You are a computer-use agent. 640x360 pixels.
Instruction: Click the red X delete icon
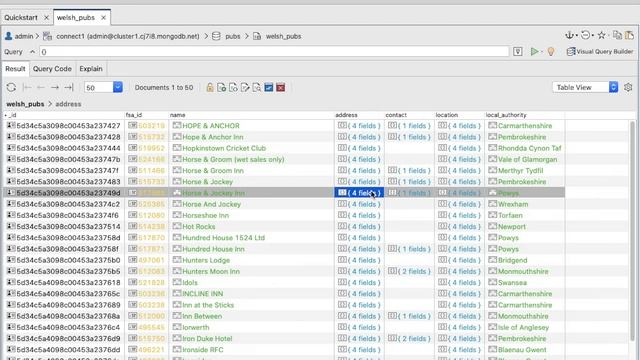[280, 88]
